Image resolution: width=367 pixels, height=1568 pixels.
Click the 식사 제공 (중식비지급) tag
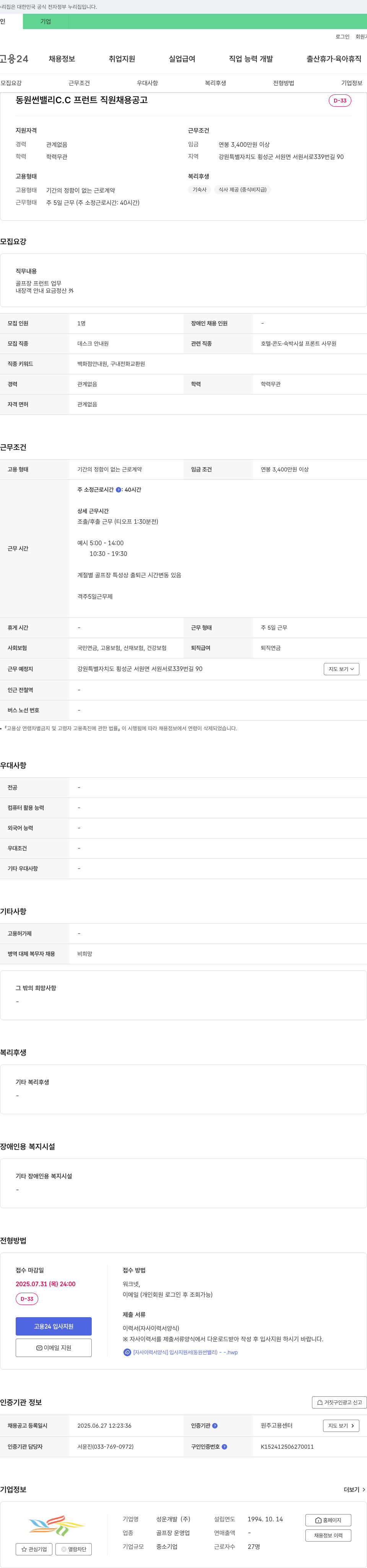[x=242, y=189]
